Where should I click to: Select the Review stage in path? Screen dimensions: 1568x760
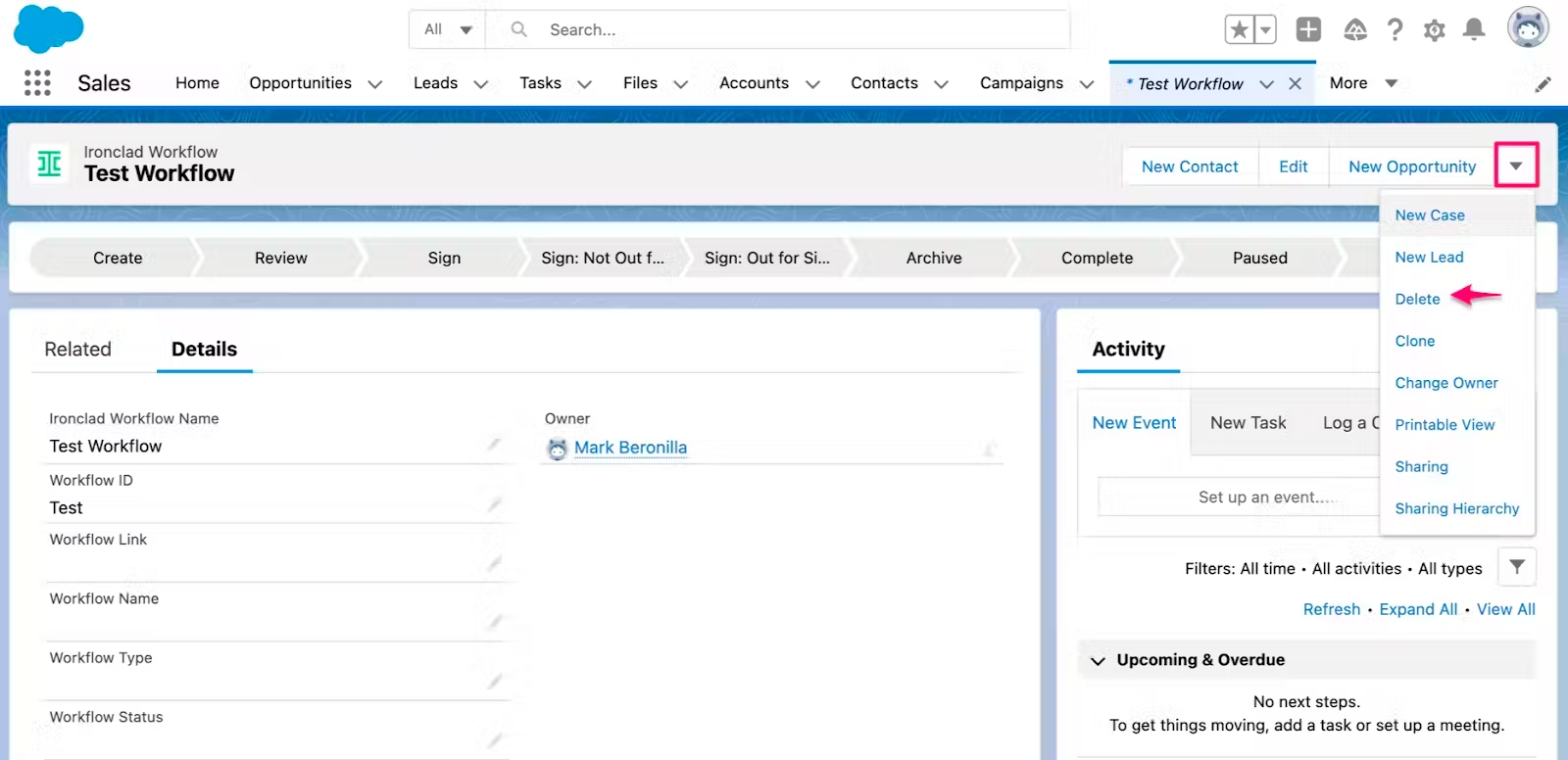[x=280, y=259]
